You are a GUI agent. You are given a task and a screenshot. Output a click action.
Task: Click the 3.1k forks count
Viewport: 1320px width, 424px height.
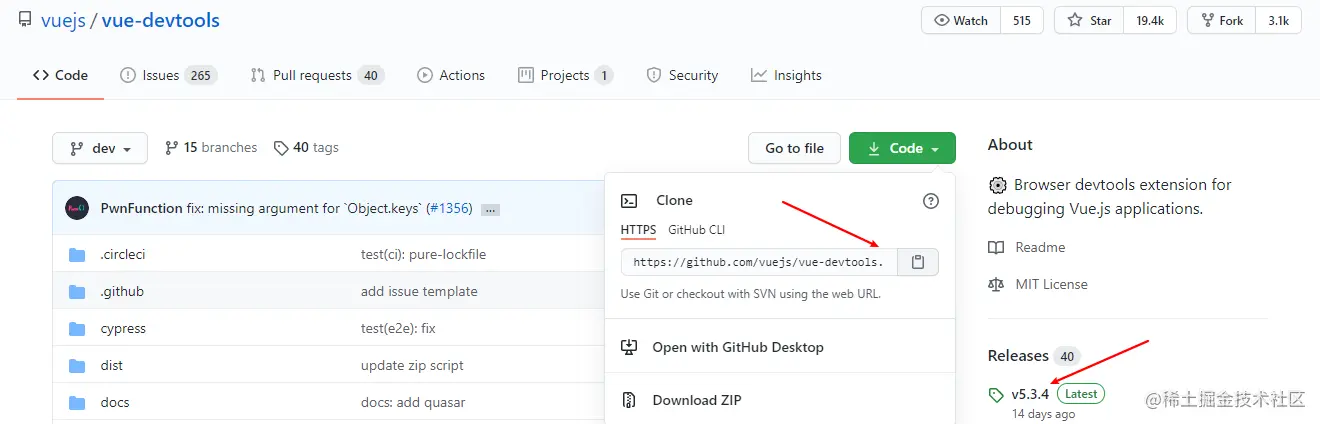tap(1278, 20)
